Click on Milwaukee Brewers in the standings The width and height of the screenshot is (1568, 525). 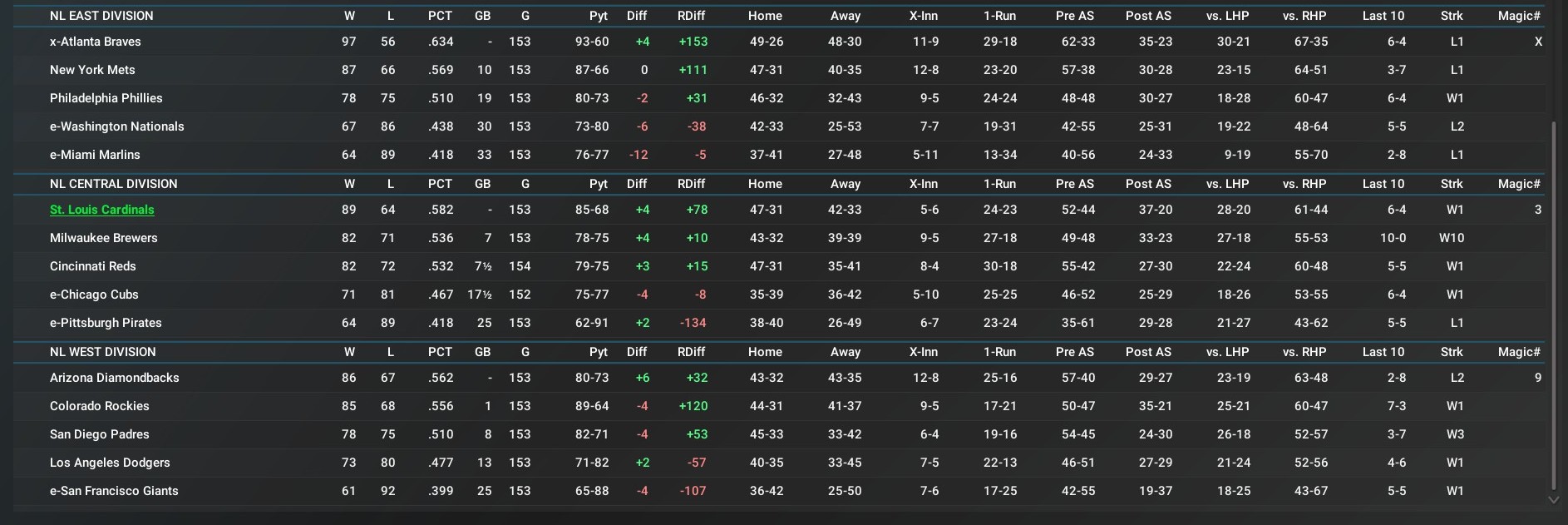pyautogui.click(x=104, y=238)
